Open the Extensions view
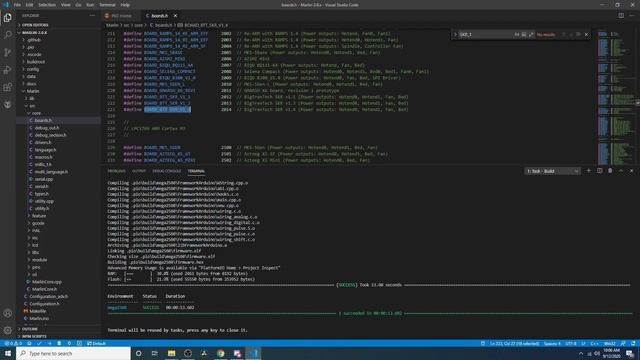The image size is (640, 360). 8,87
